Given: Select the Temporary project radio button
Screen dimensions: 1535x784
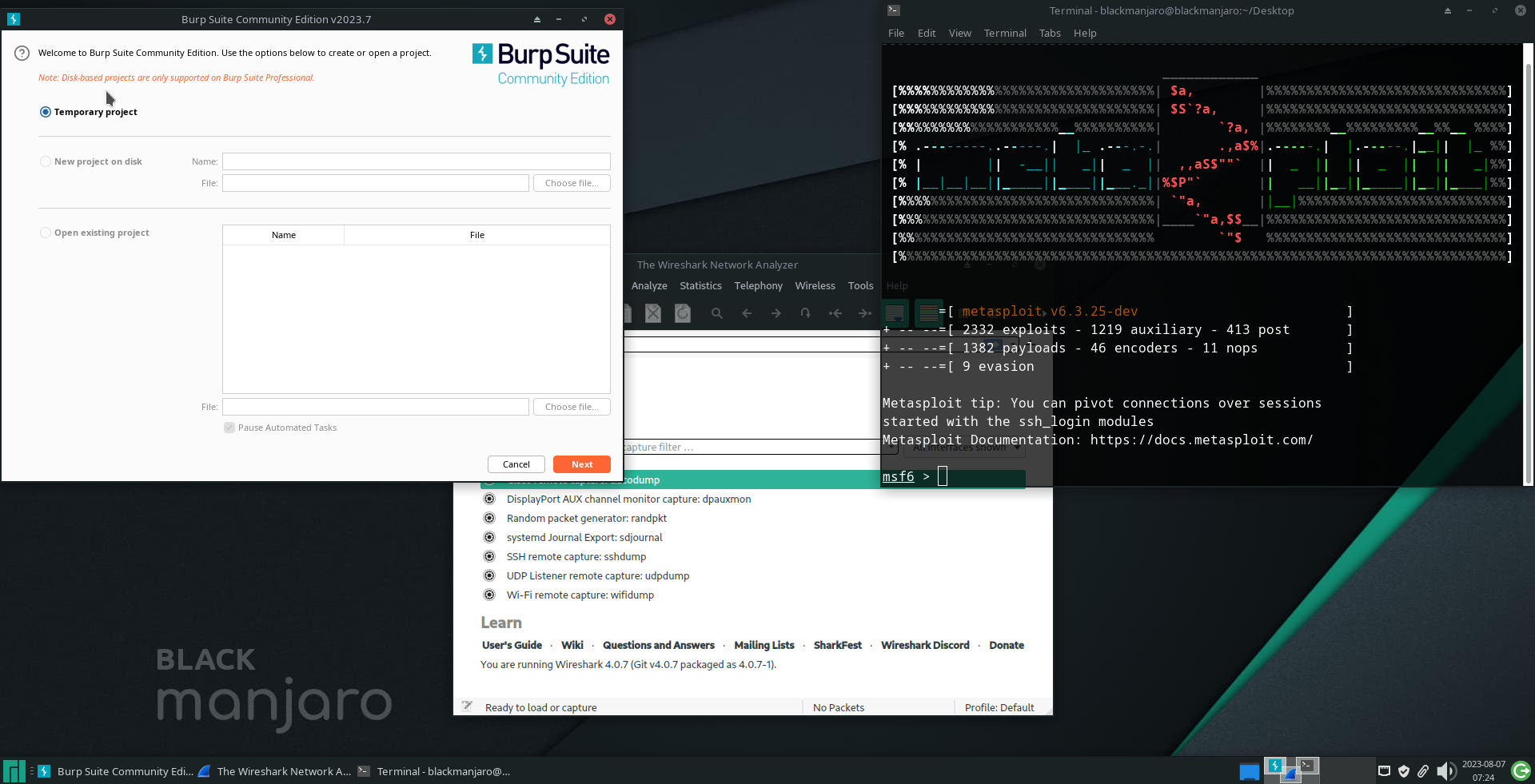Looking at the screenshot, I should click(x=46, y=112).
